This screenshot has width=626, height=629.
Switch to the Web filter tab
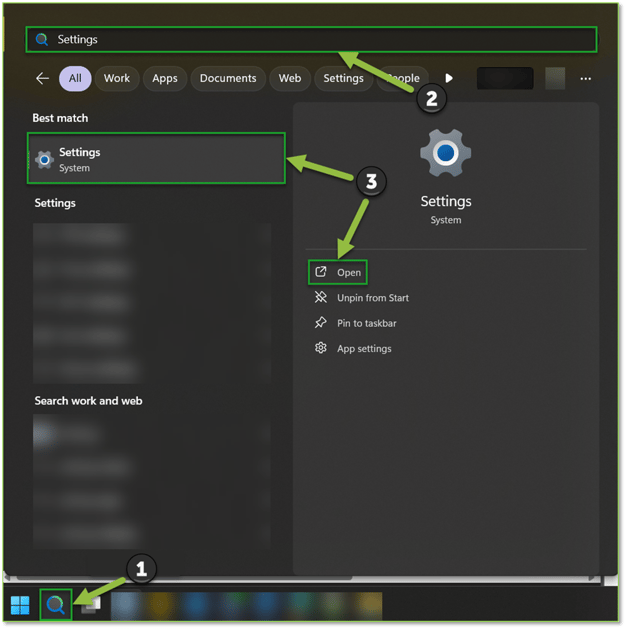point(290,78)
